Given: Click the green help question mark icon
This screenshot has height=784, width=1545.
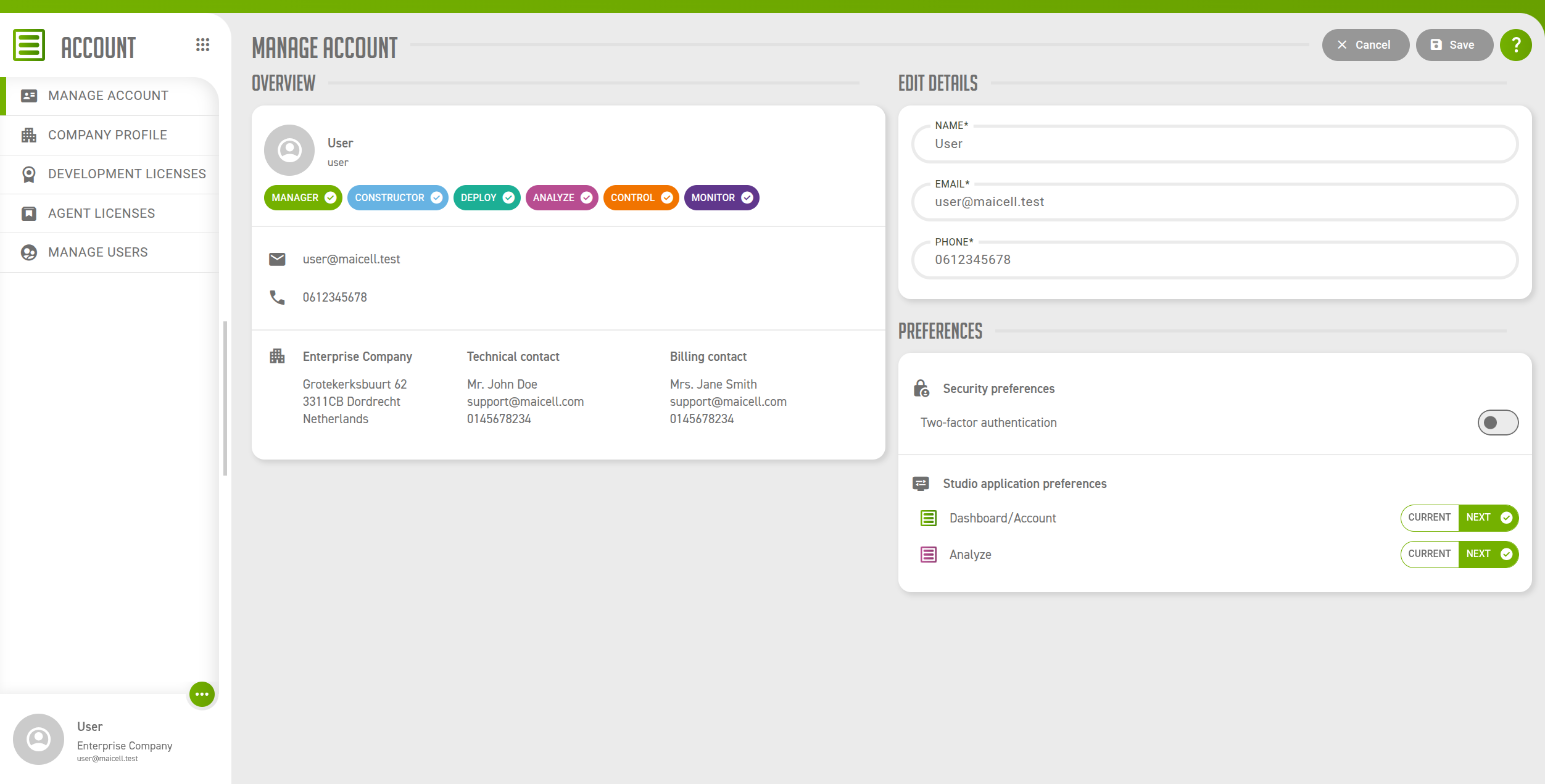Looking at the screenshot, I should 1516,45.
